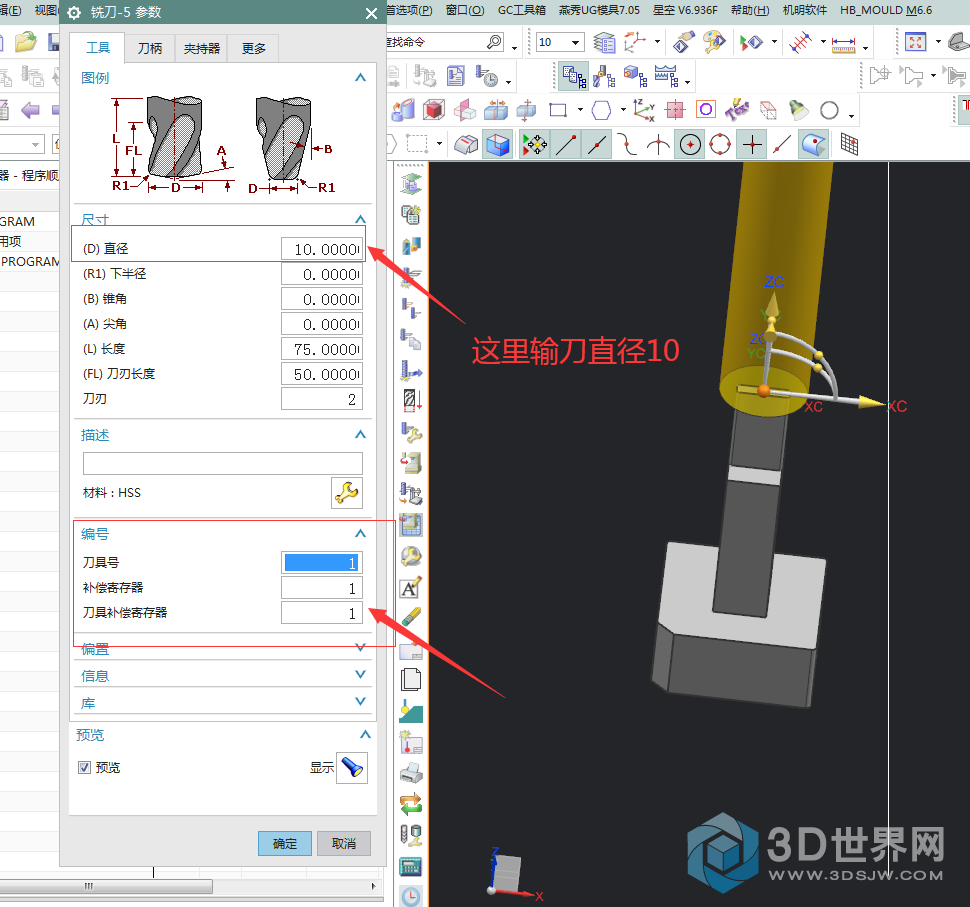Viewport: 970px width, 907px height.
Task: Toggle quadrant point snap
Action: (x=721, y=145)
